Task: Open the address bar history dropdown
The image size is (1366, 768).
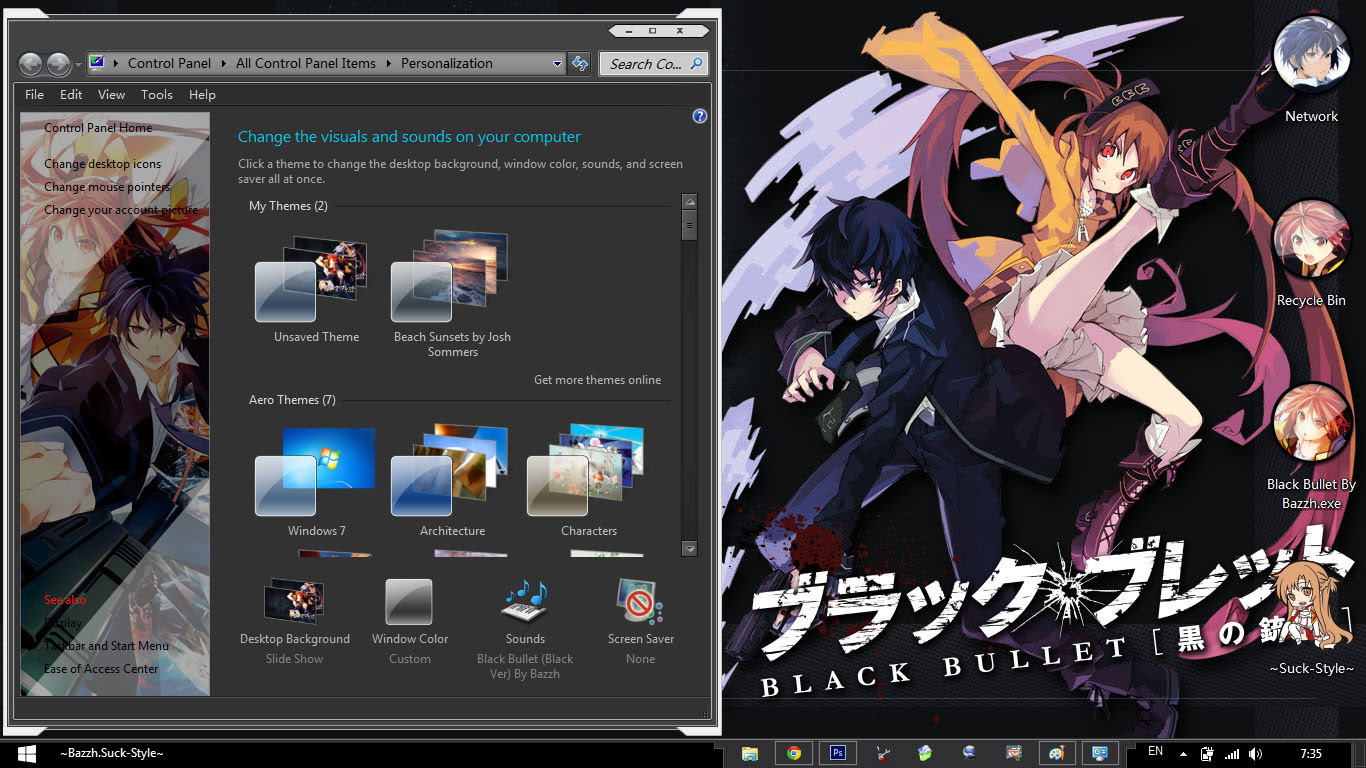Action: pyautogui.click(x=558, y=63)
